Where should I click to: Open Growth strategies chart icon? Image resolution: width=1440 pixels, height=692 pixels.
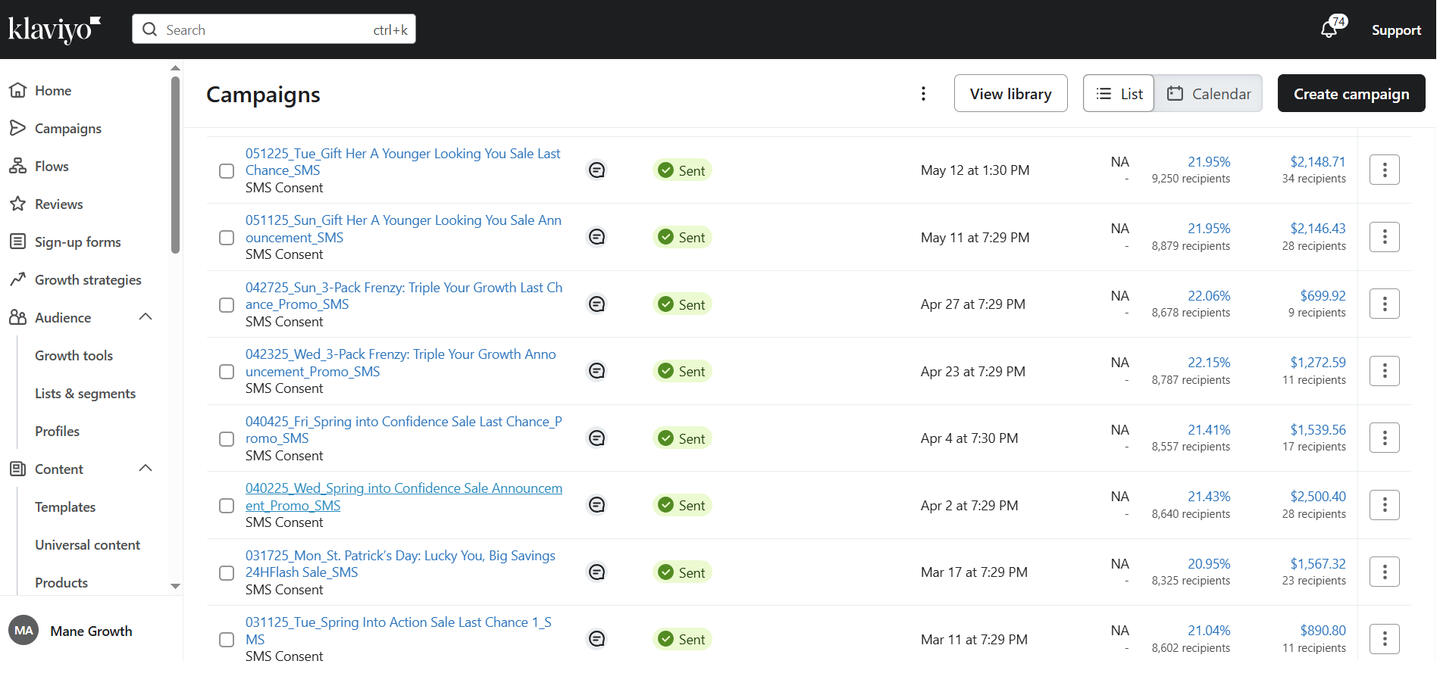click(x=17, y=280)
